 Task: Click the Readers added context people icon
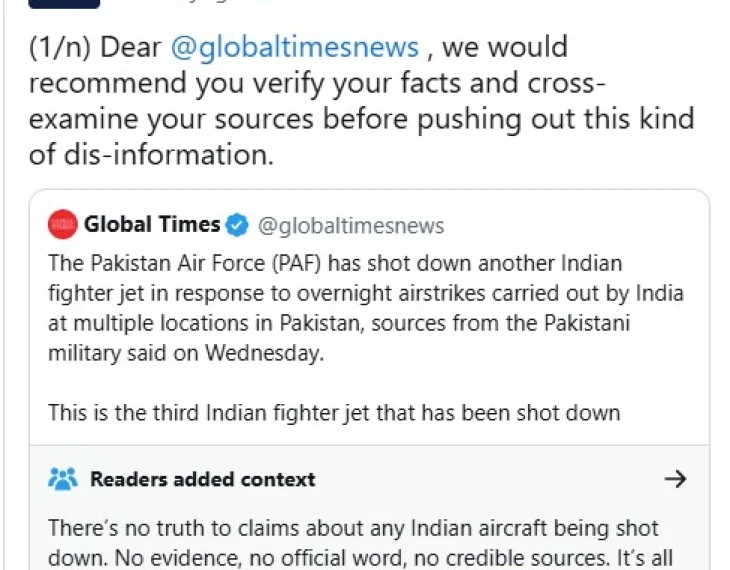coord(62,479)
